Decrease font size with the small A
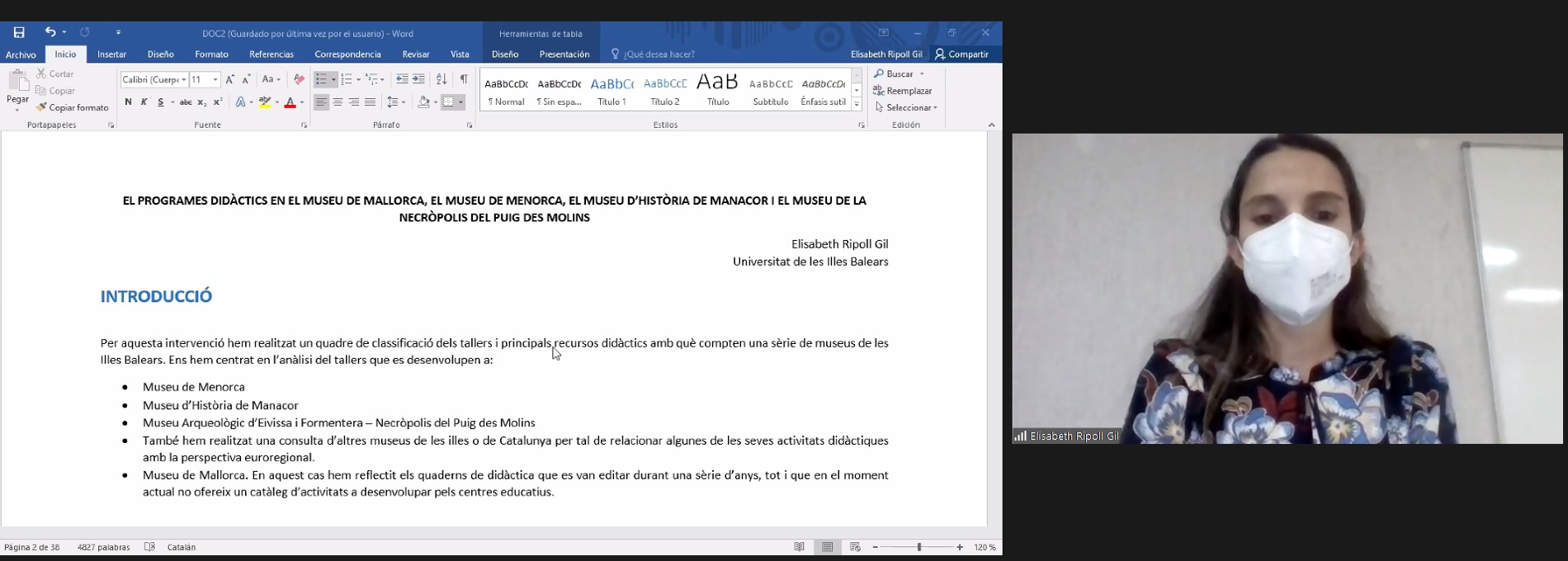 click(x=246, y=79)
